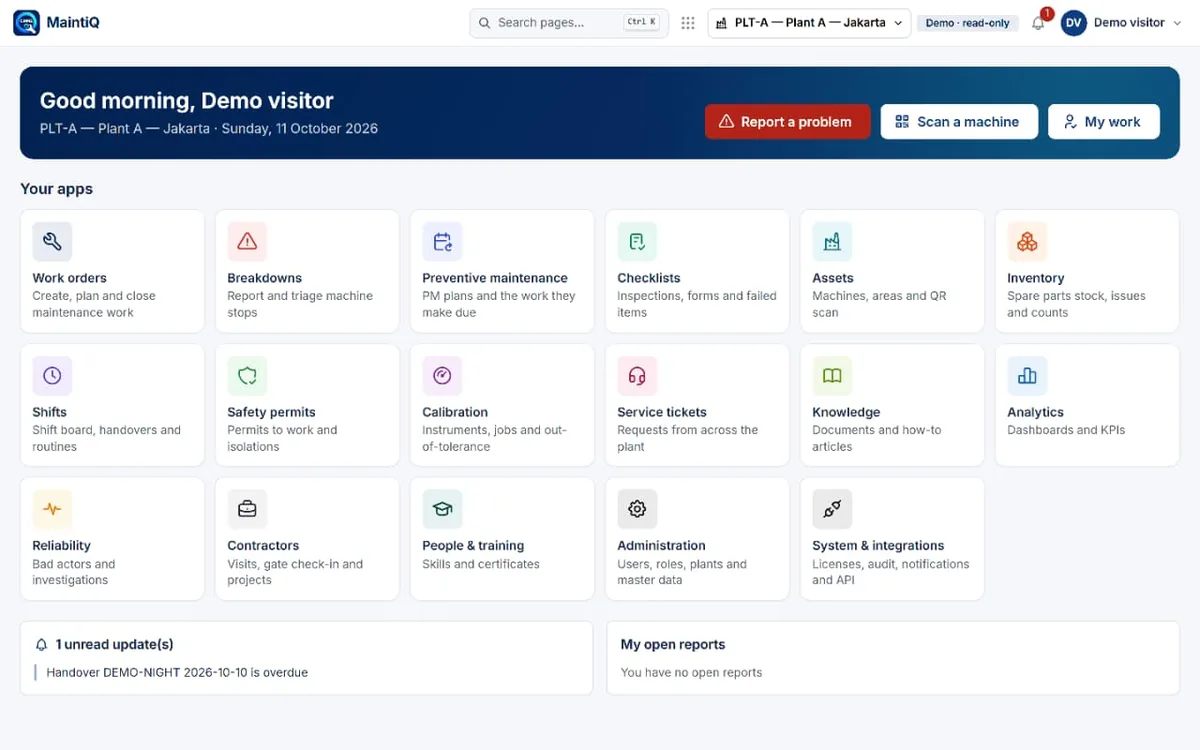Open the System & integrations plug icon
The width and height of the screenshot is (1200, 750).
click(x=832, y=509)
